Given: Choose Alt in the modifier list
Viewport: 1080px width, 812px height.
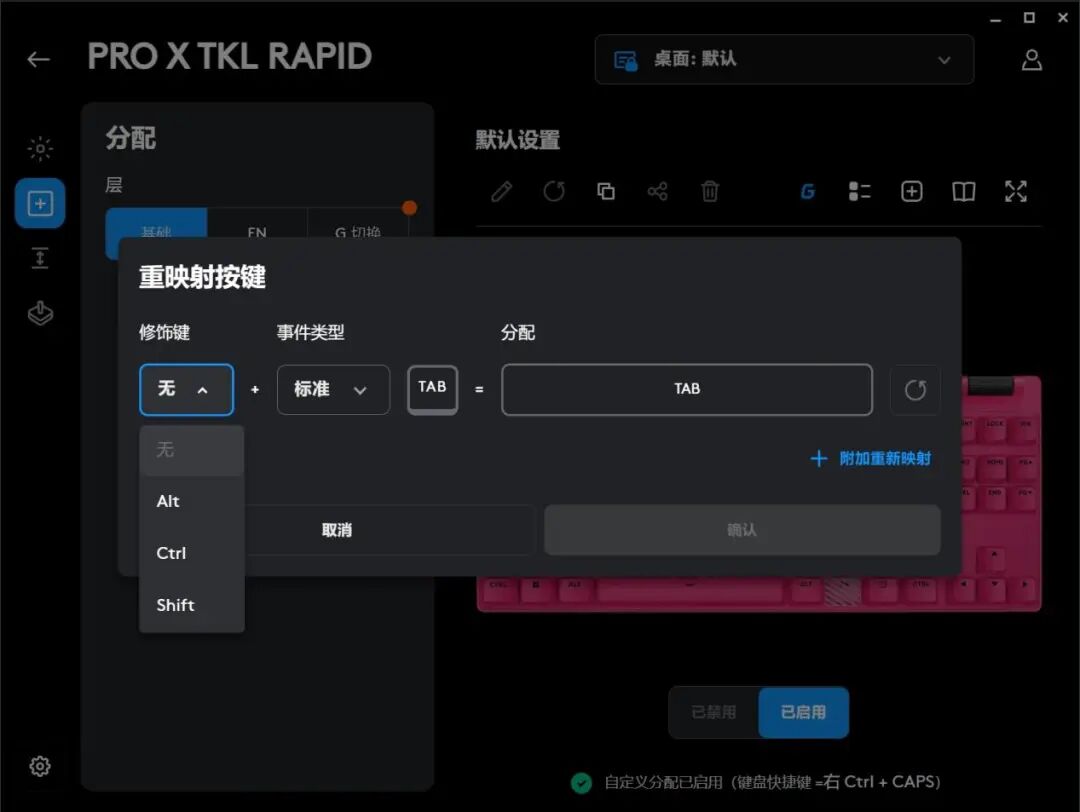Looking at the screenshot, I should [191, 501].
